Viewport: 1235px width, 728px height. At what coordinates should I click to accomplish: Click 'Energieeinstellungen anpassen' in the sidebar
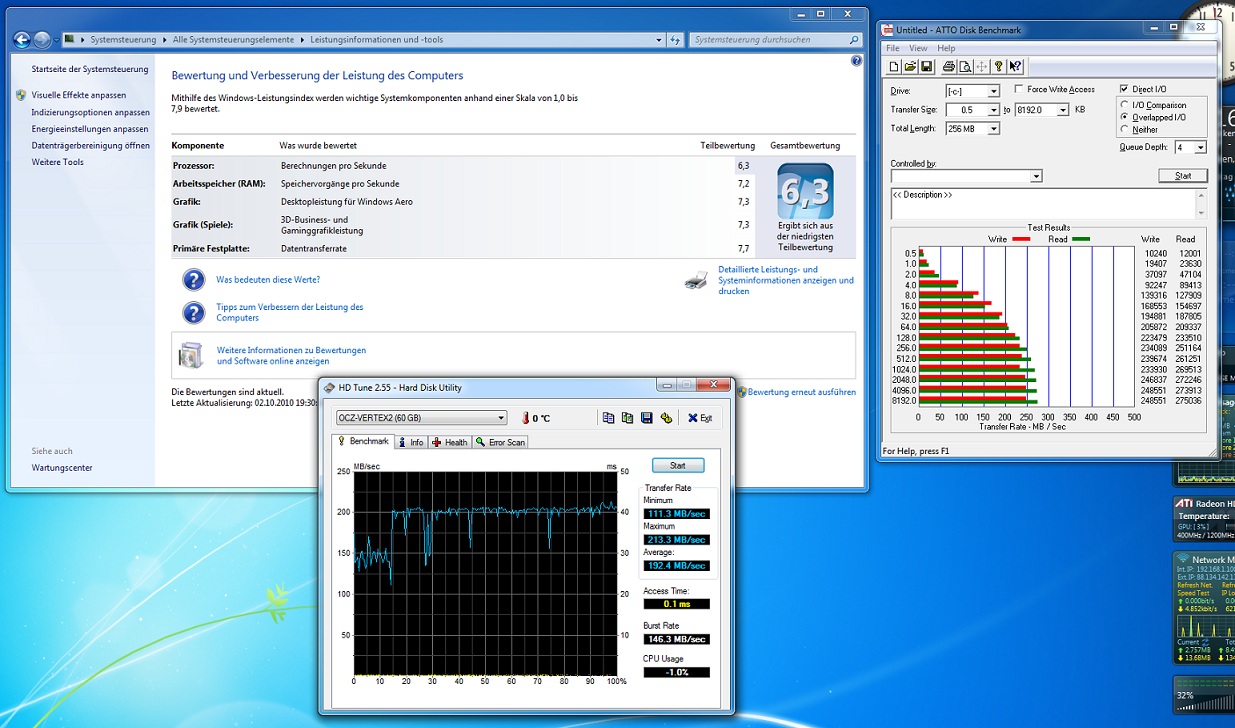[90, 129]
